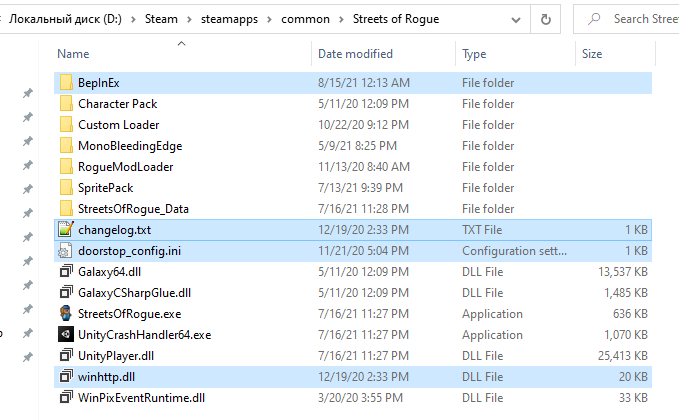Select WinPixEventRuntime.dll file name
The height and width of the screenshot is (420, 679).
click(141, 398)
